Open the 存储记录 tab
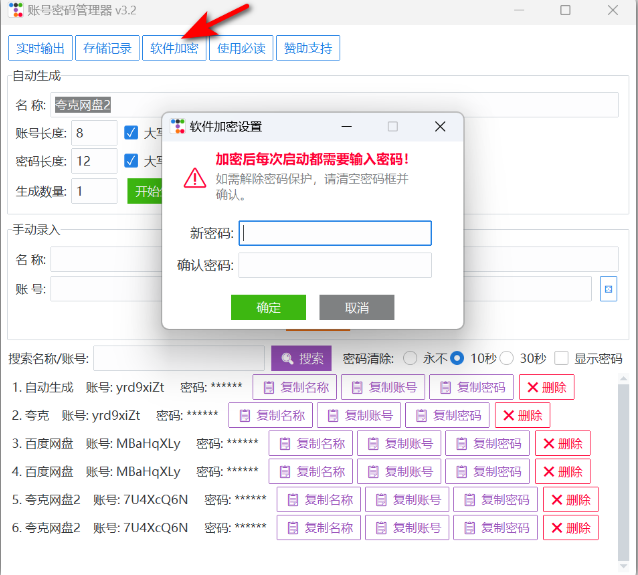This screenshot has width=638, height=575. point(107,48)
